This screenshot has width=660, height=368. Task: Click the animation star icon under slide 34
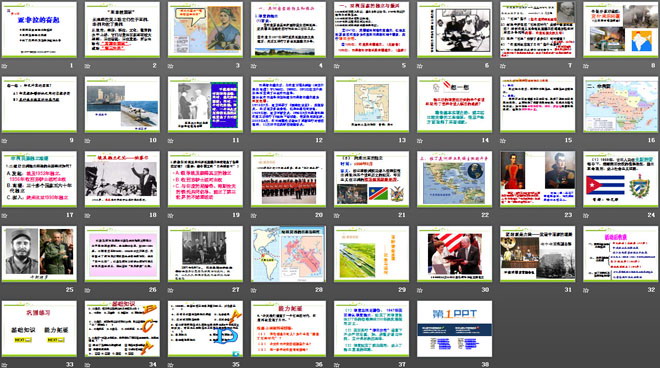pos(88,365)
